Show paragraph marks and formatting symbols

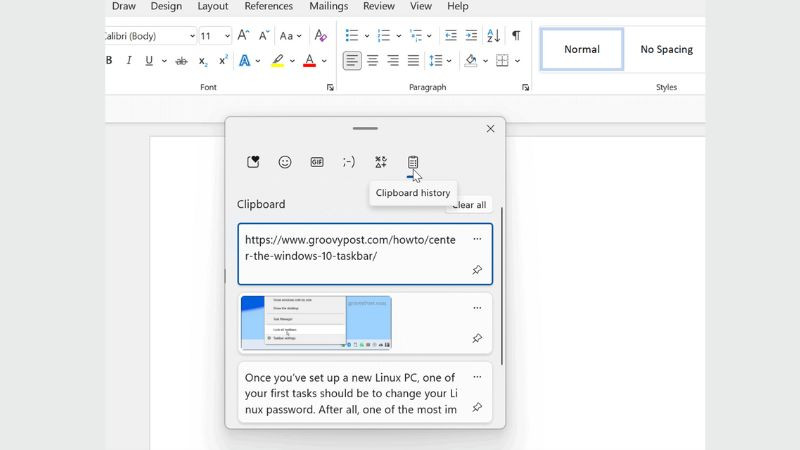pos(516,35)
